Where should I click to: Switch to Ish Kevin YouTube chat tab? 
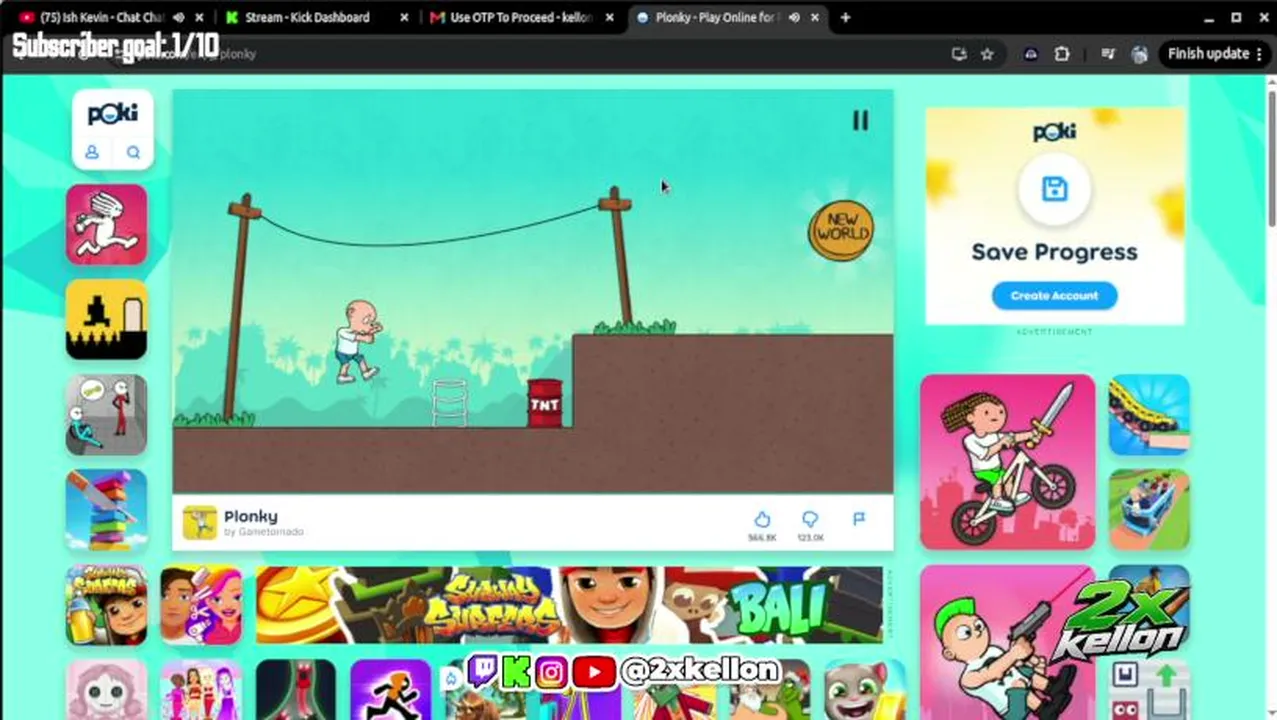point(100,17)
